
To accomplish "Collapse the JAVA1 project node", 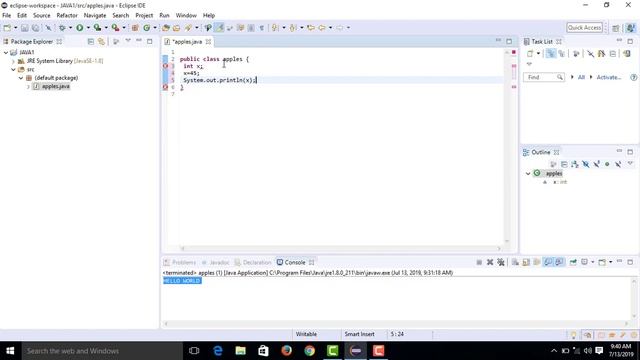I will point(6,52).
